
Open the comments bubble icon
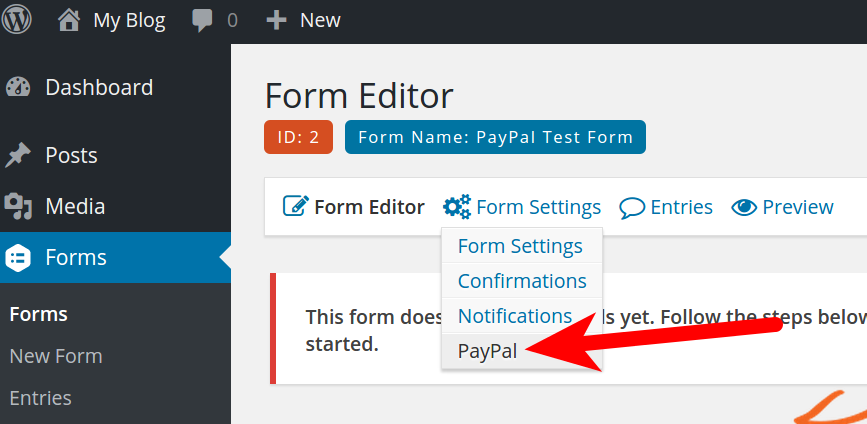[204, 19]
